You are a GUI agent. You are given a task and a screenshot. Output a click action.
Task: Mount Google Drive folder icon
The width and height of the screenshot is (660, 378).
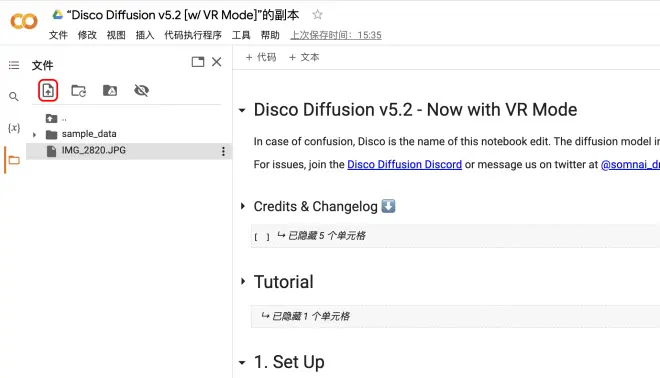(110, 90)
